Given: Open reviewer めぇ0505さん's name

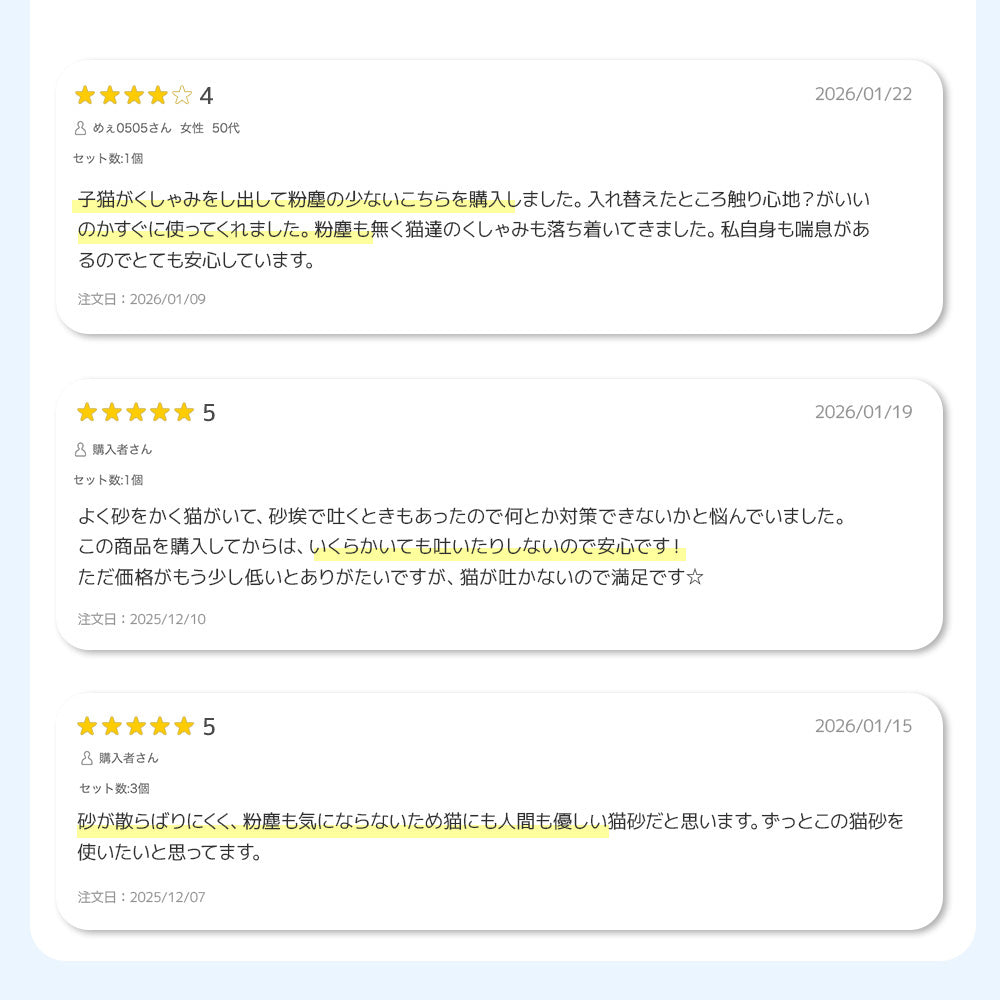Looking at the screenshot, I should pos(132,128).
